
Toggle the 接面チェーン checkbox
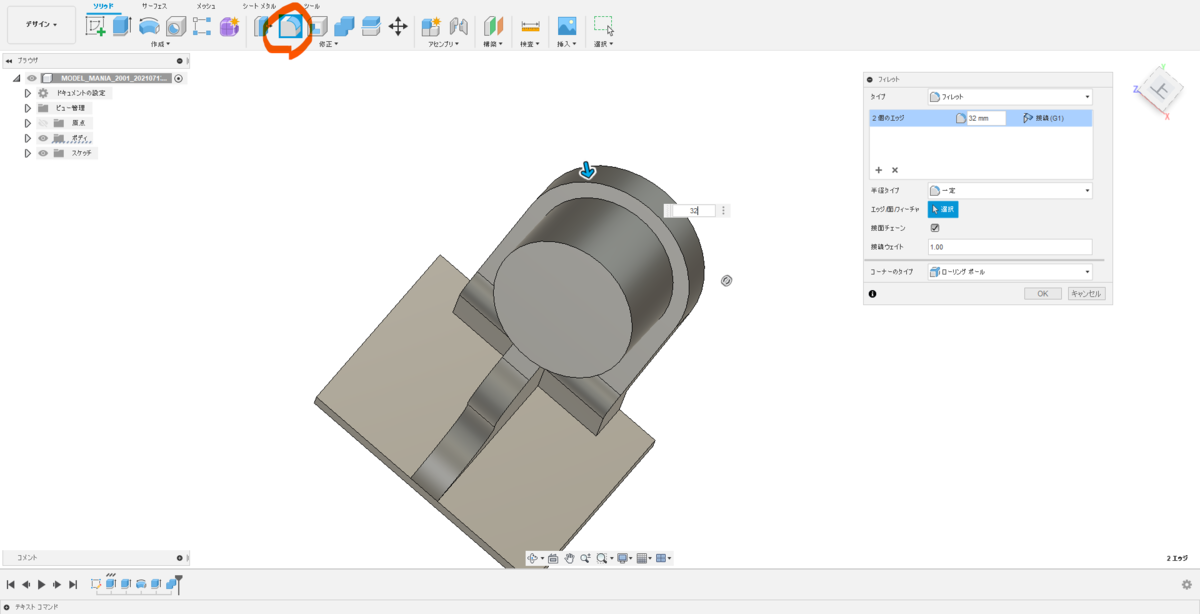pos(935,228)
